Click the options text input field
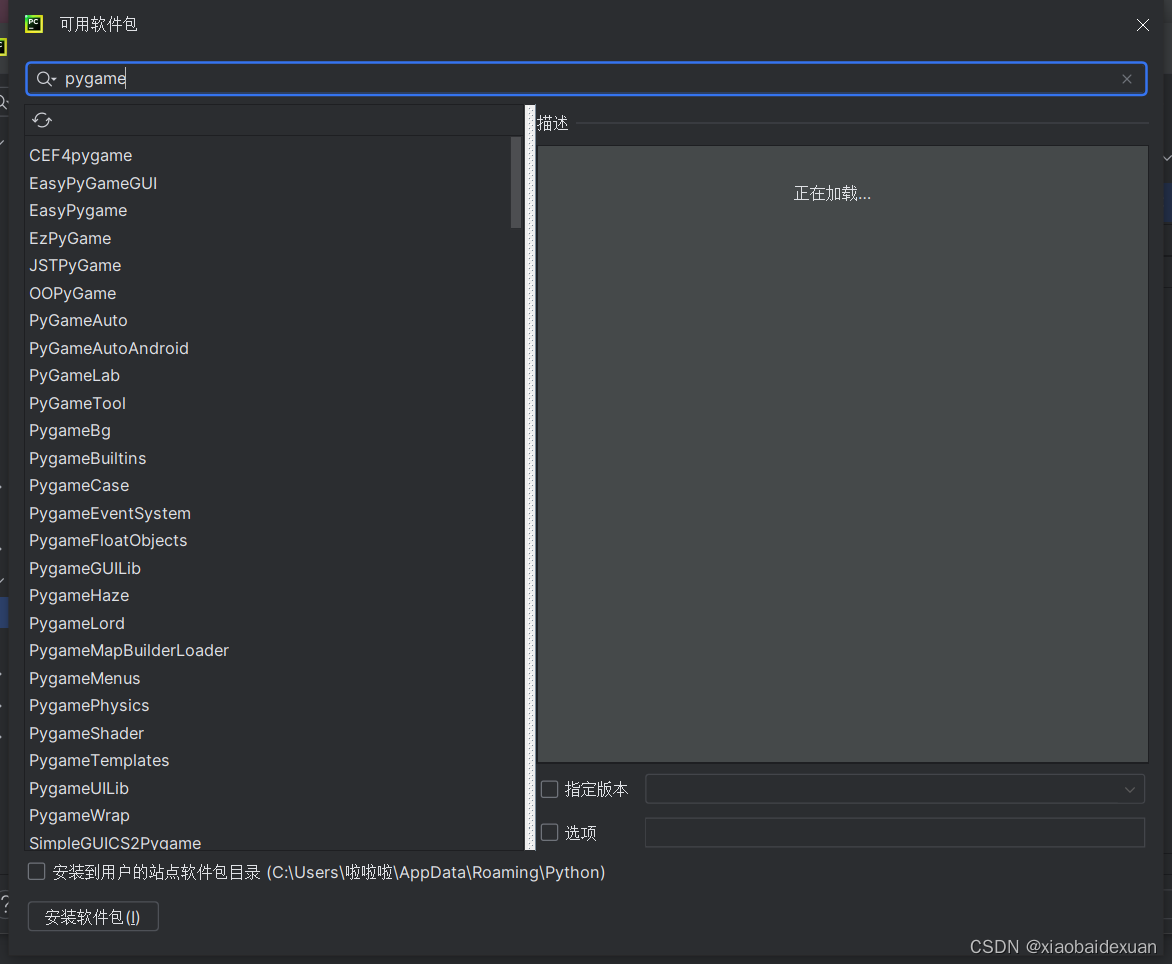 click(x=895, y=832)
